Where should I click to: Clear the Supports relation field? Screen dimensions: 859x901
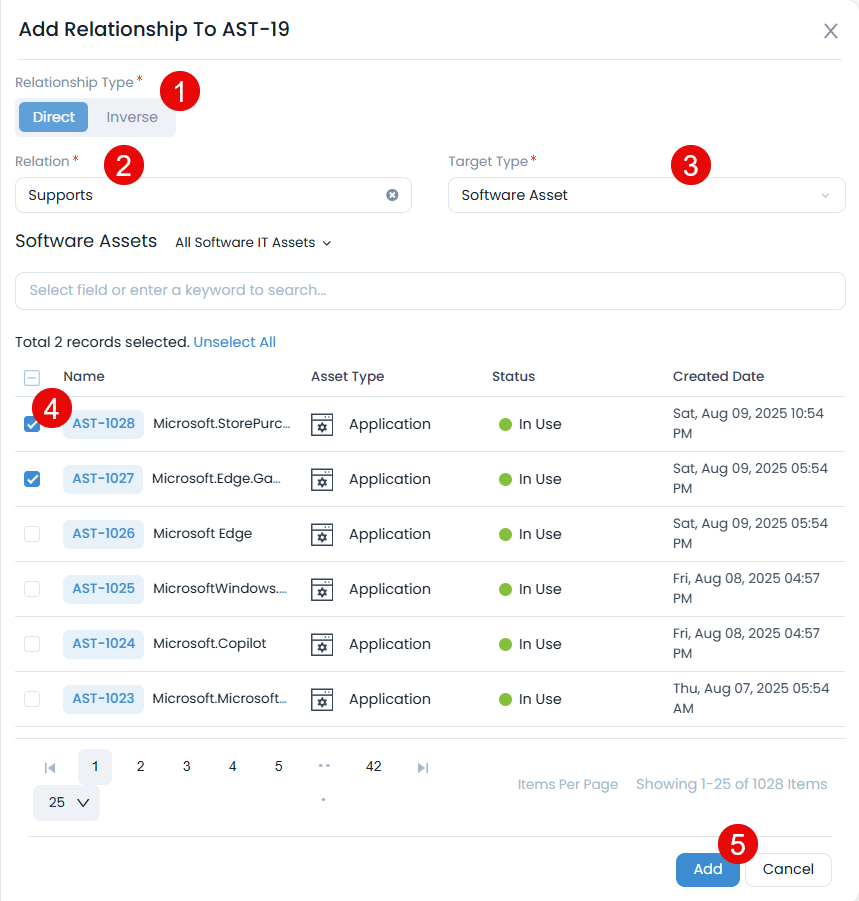pos(392,195)
